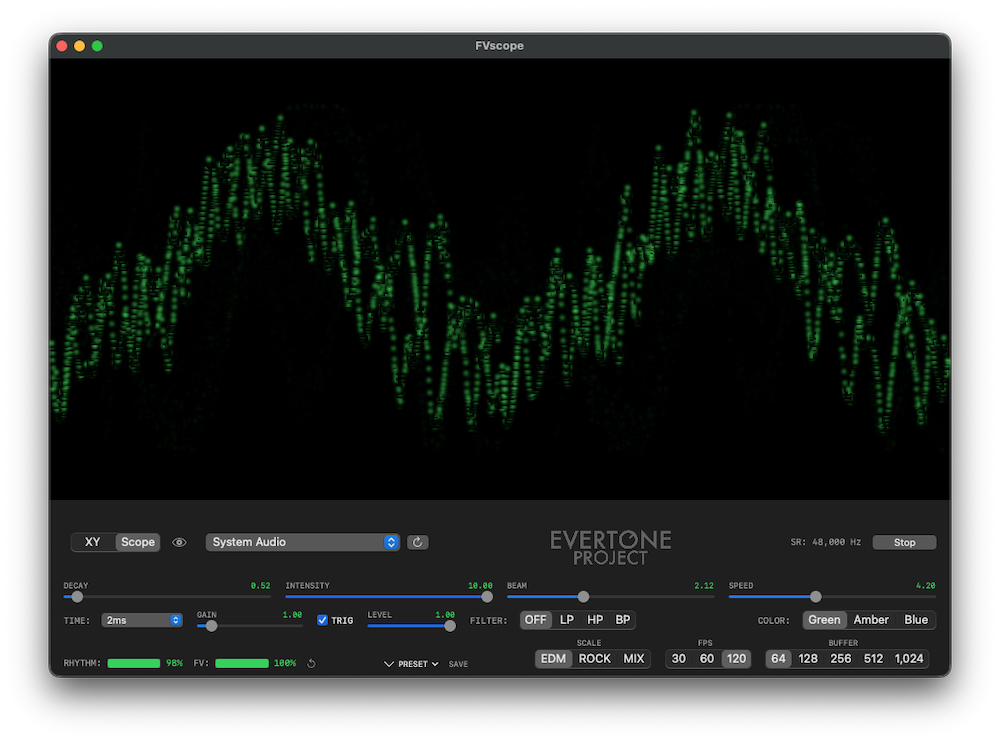This screenshot has height=742, width=1000.
Task: Switch to XY display mode
Action: coord(93,542)
